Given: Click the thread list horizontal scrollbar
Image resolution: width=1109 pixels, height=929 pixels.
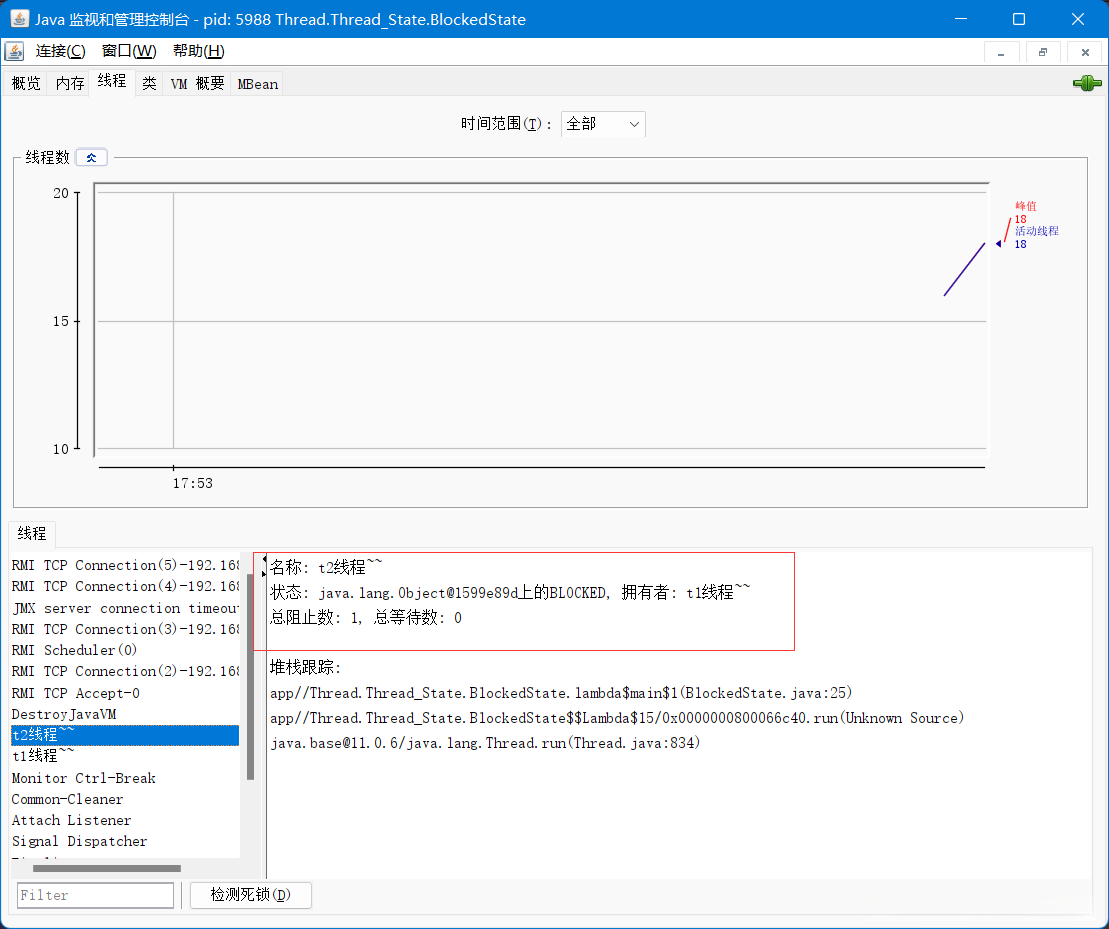Looking at the screenshot, I should (x=107, y=868).
